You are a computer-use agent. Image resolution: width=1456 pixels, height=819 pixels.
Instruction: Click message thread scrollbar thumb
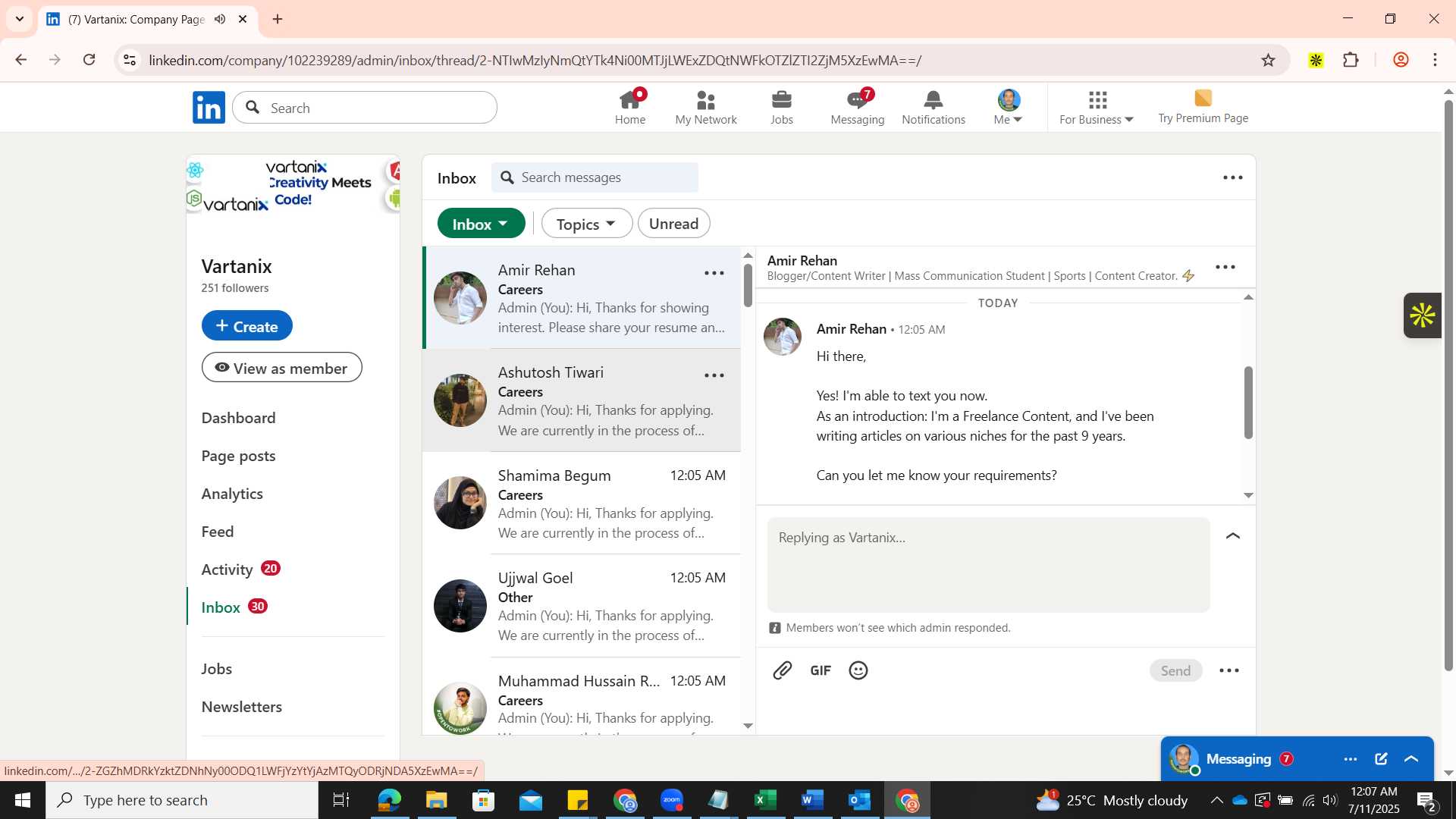point(1248,402)
